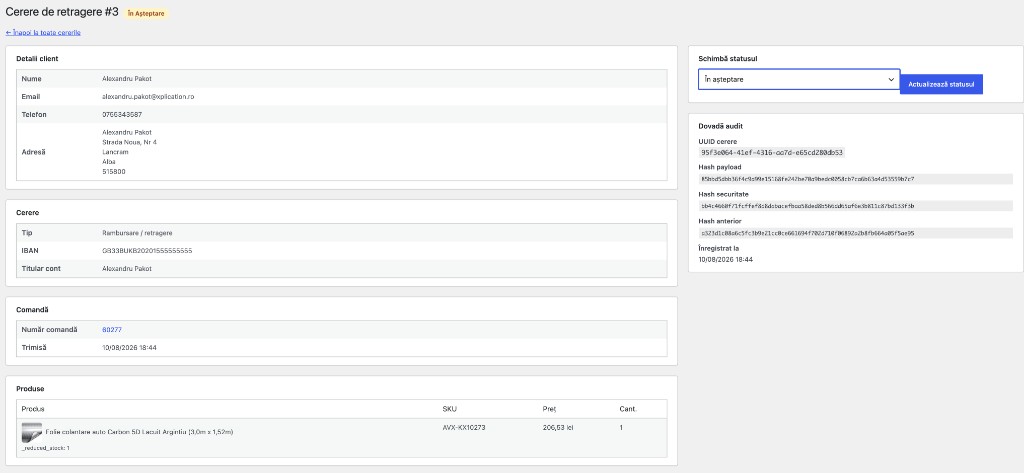Click the 'Cant.' column header
The height and width of the screenshot is (473, 1024).
point(628,409)
